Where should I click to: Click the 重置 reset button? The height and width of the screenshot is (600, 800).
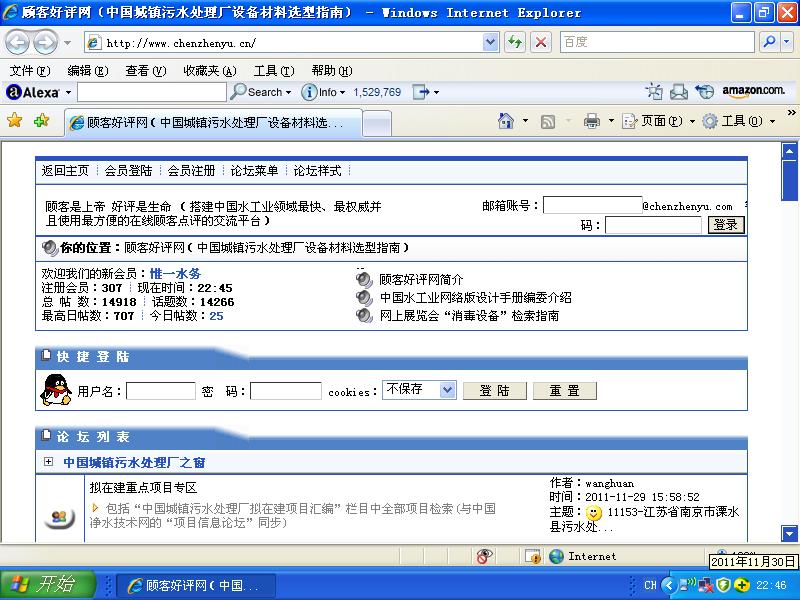564,391
